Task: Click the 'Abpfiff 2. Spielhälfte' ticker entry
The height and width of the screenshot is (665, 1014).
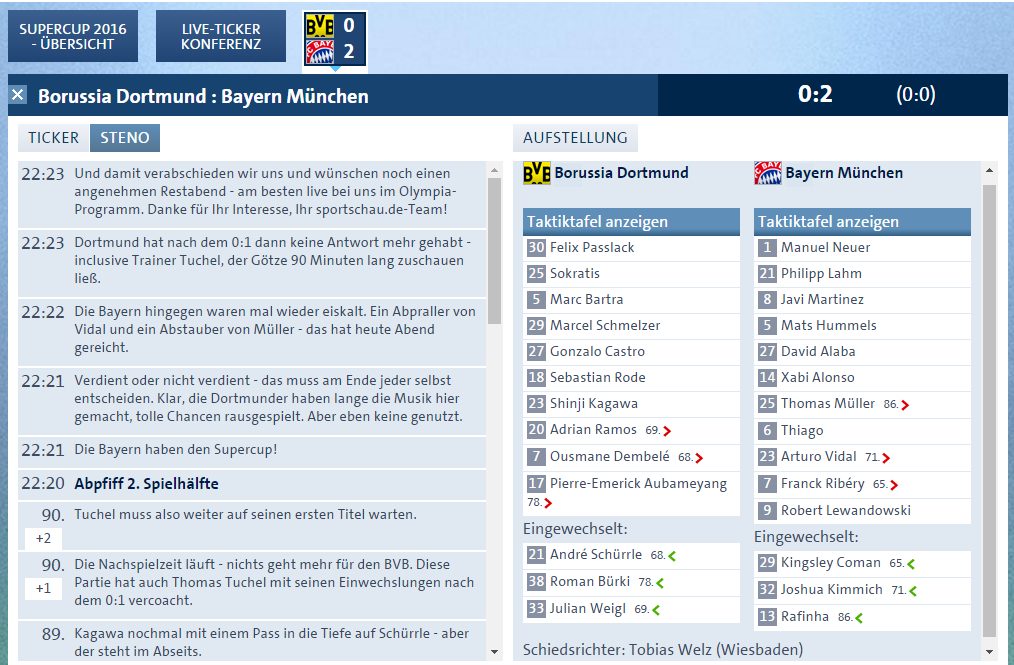Action: coord(252,484)
